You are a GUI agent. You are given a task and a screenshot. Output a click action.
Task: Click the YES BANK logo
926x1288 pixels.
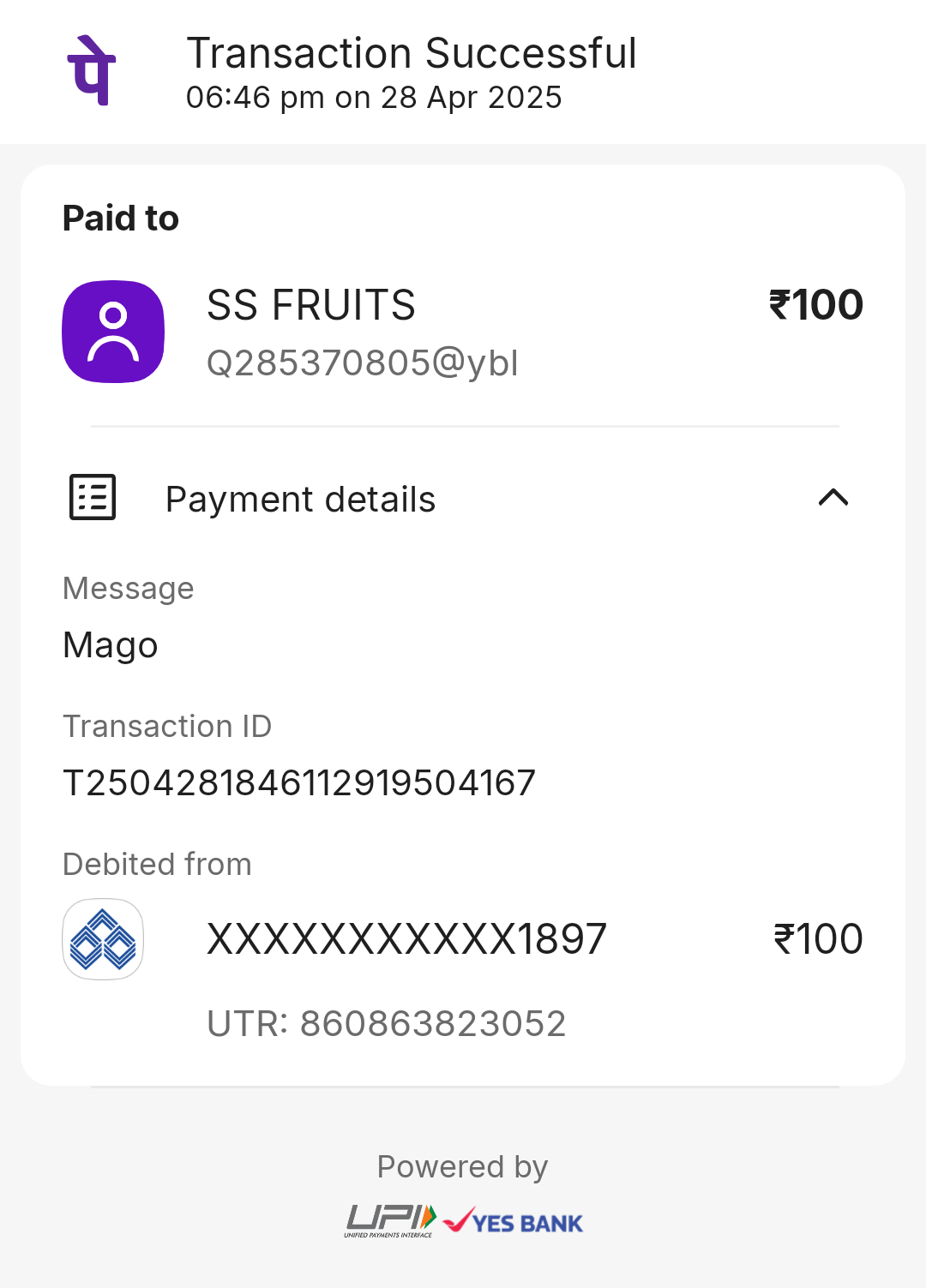[x=513, y=1221]
